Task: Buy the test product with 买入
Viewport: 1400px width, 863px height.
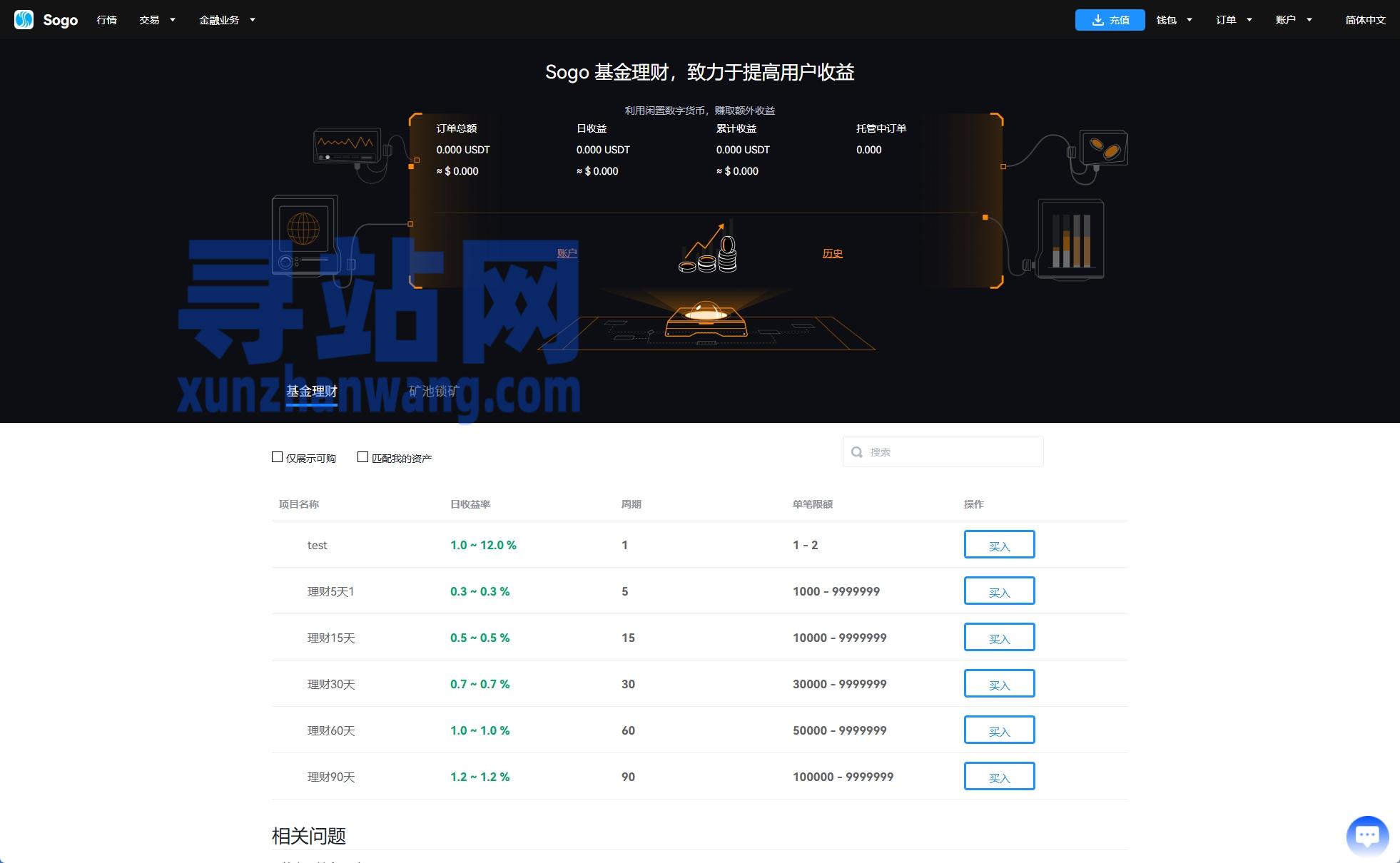Action: [x=999, y=544]
